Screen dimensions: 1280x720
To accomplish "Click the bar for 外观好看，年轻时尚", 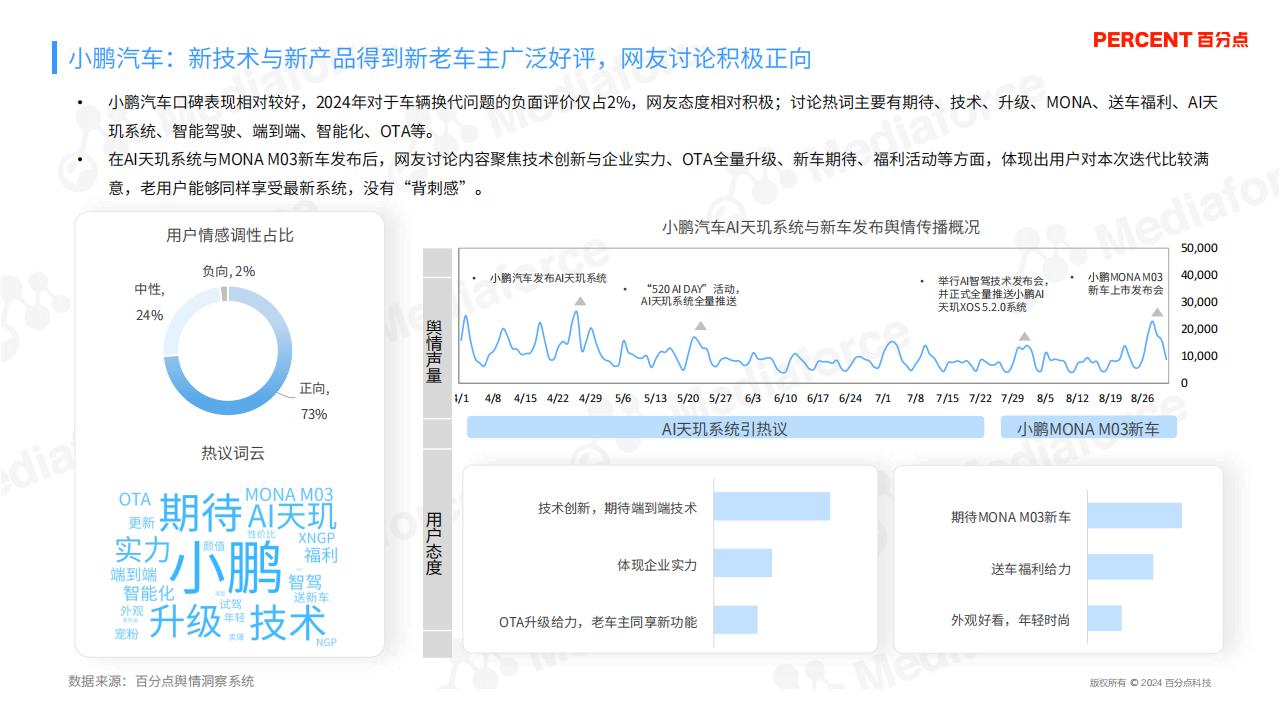I will tap(1105, 618).
